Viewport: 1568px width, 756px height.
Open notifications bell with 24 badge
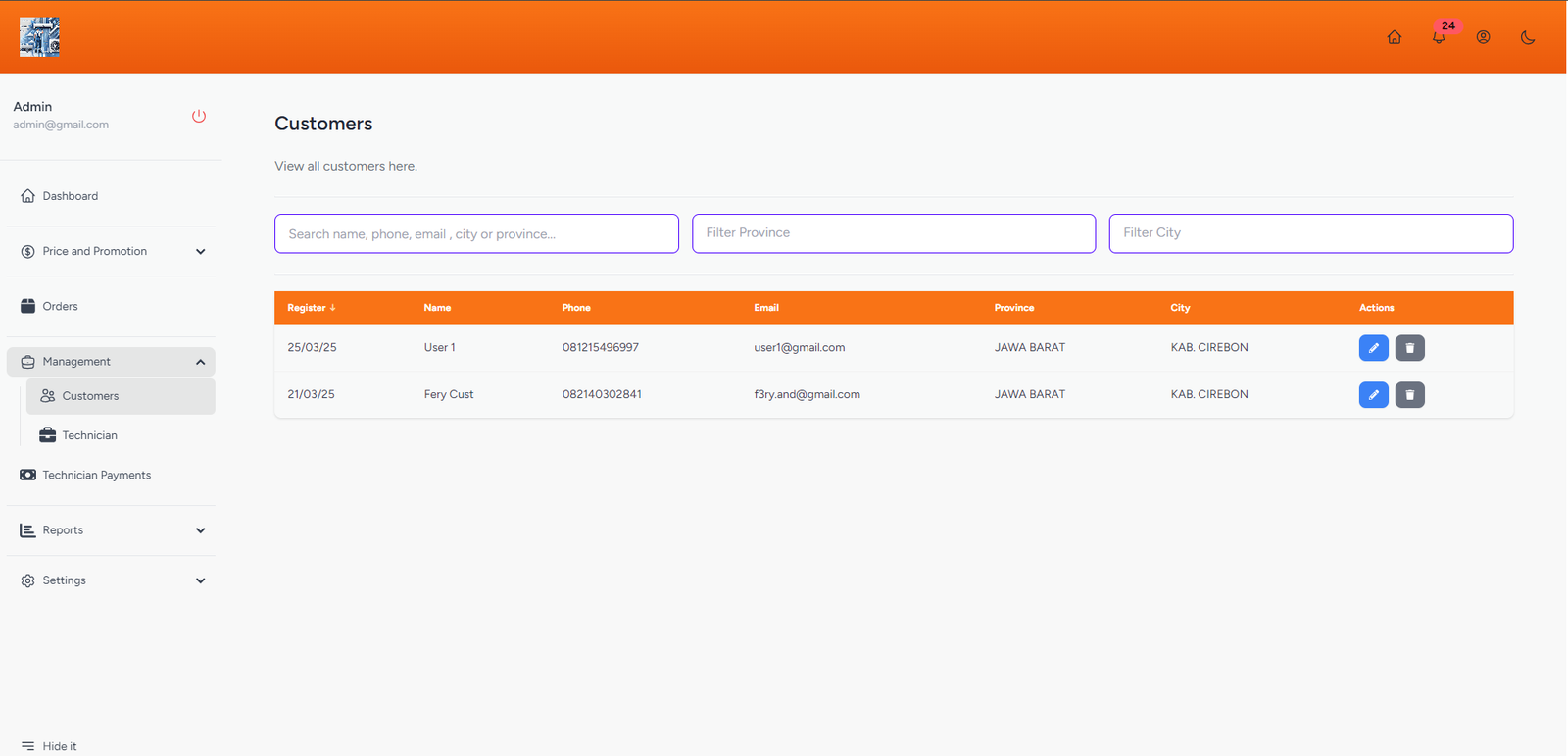tap(1439, 37)
